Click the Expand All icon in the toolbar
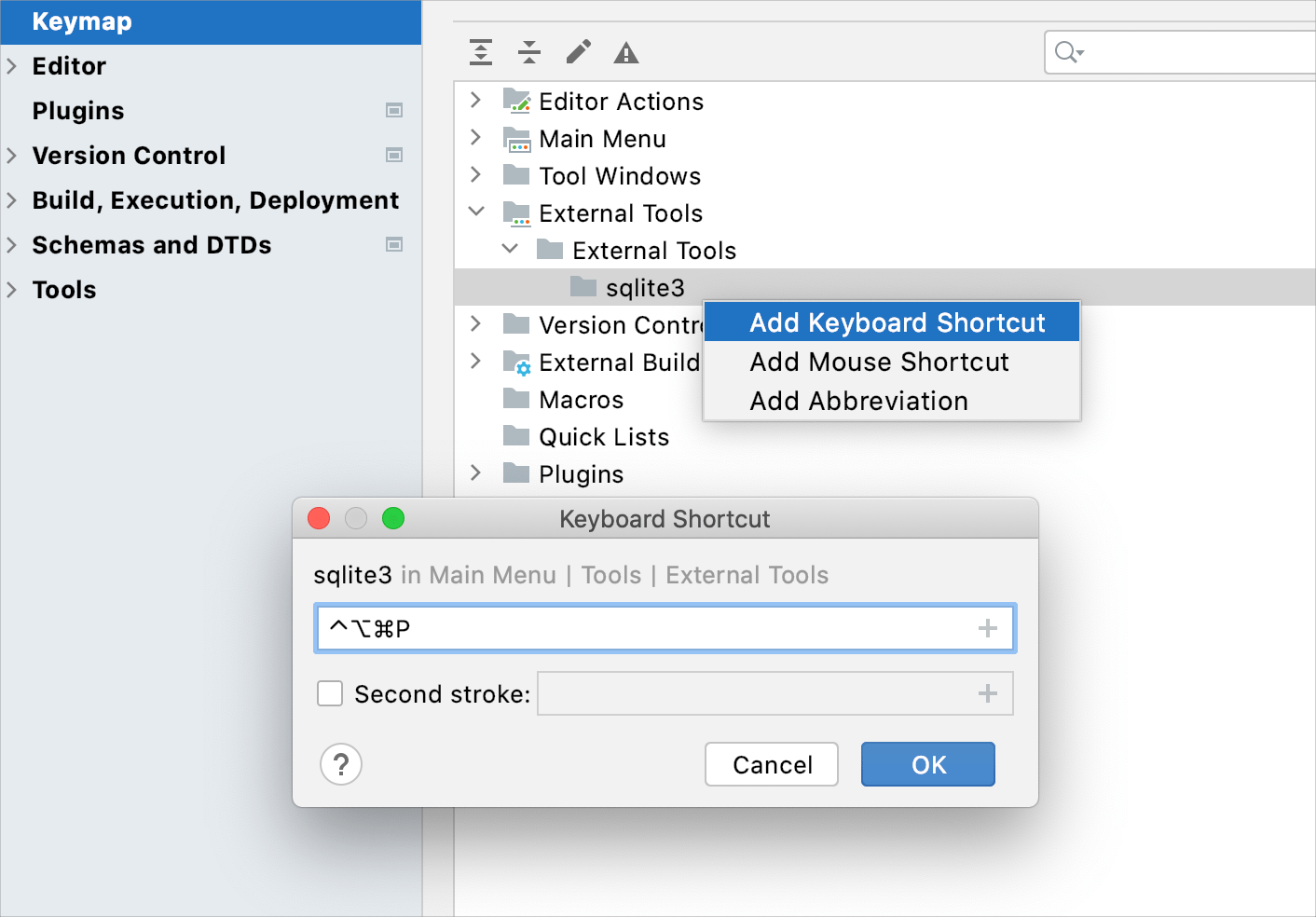The width and height of the screenshot is (1316, 917). (481, 52)
